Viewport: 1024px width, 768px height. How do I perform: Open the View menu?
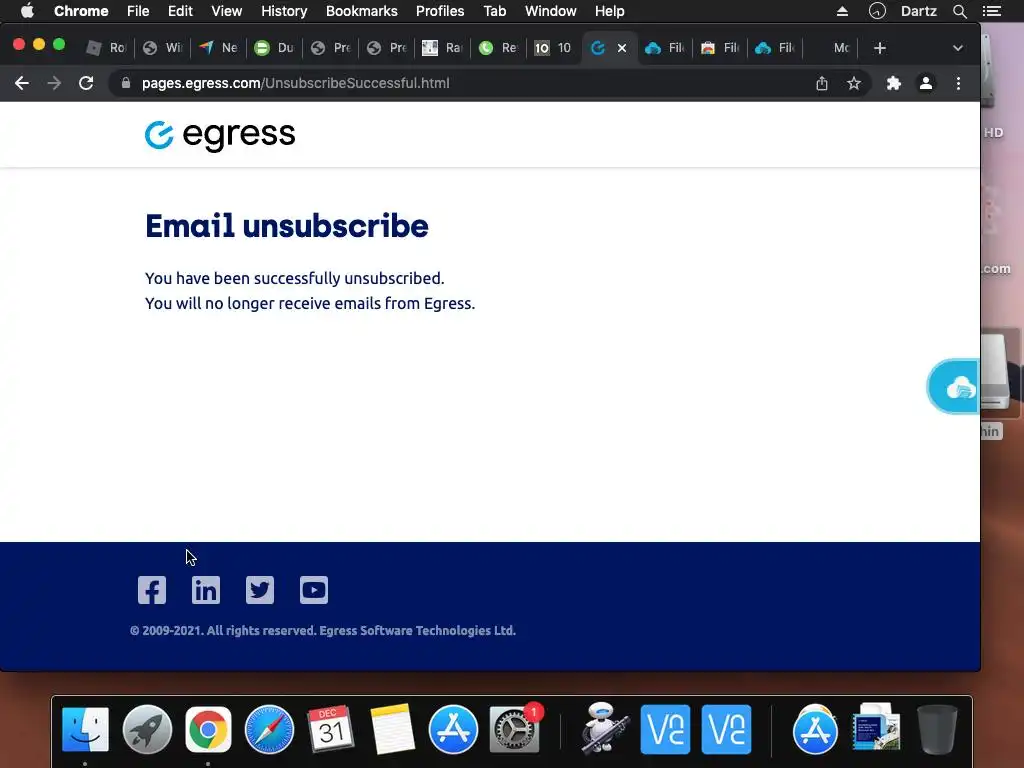227,11
